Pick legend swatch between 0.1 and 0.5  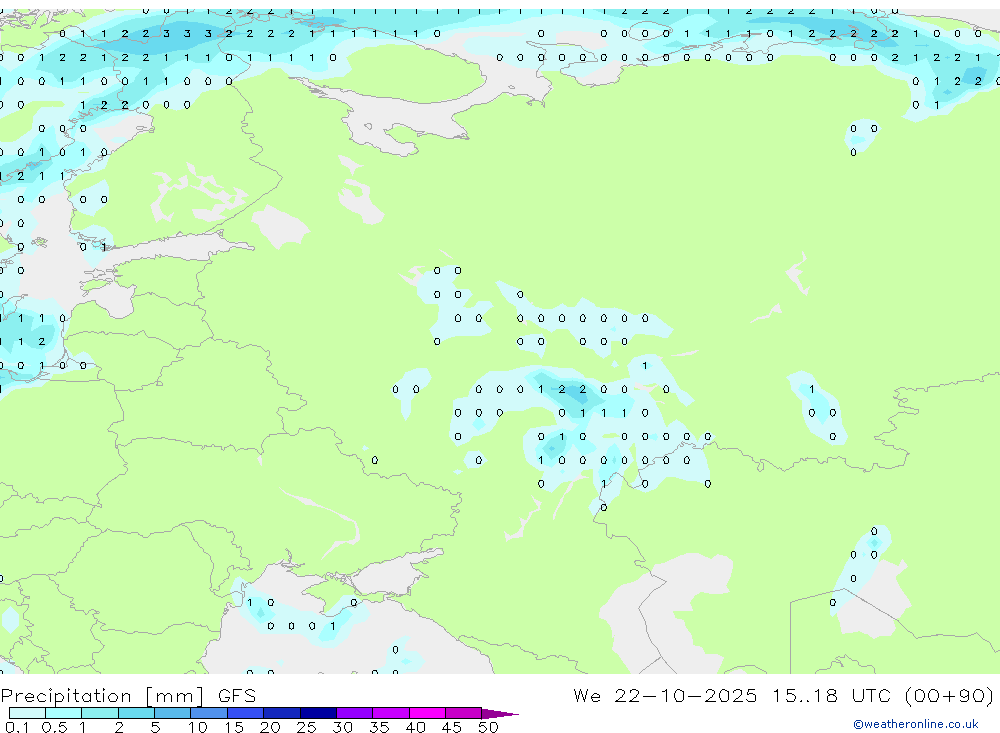pos(27,713)
